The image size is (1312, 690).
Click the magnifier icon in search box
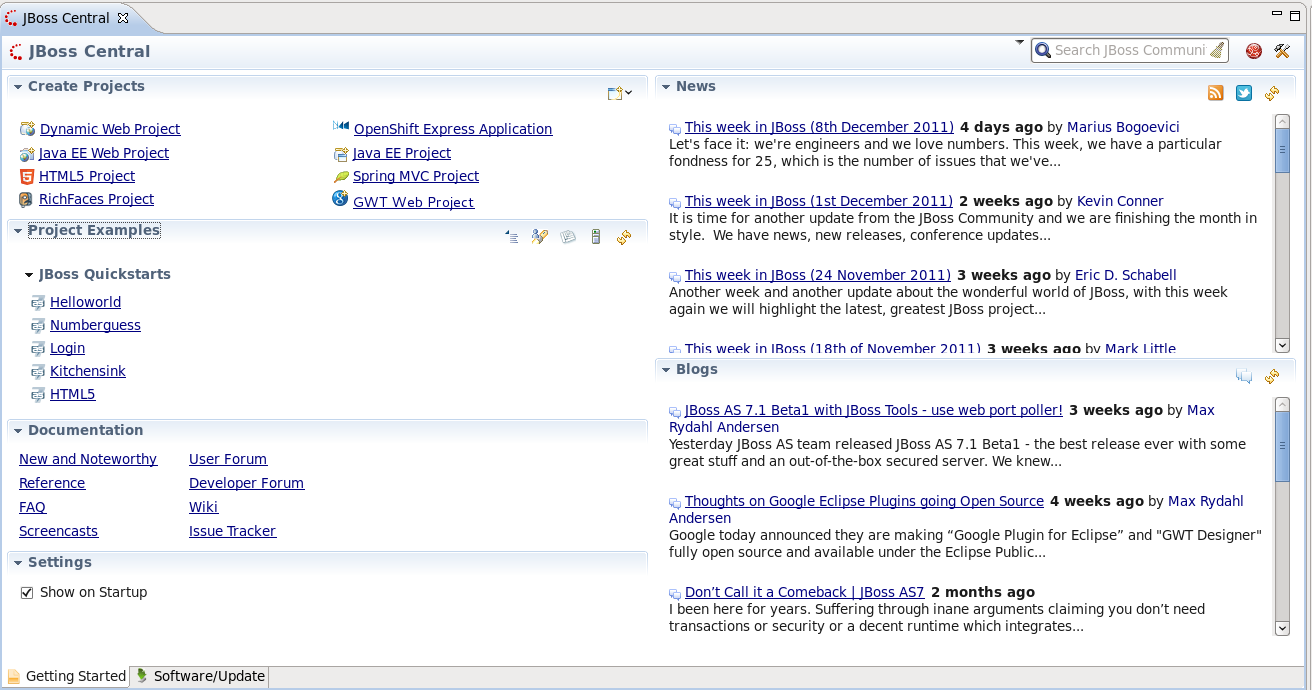point(1043,50)
